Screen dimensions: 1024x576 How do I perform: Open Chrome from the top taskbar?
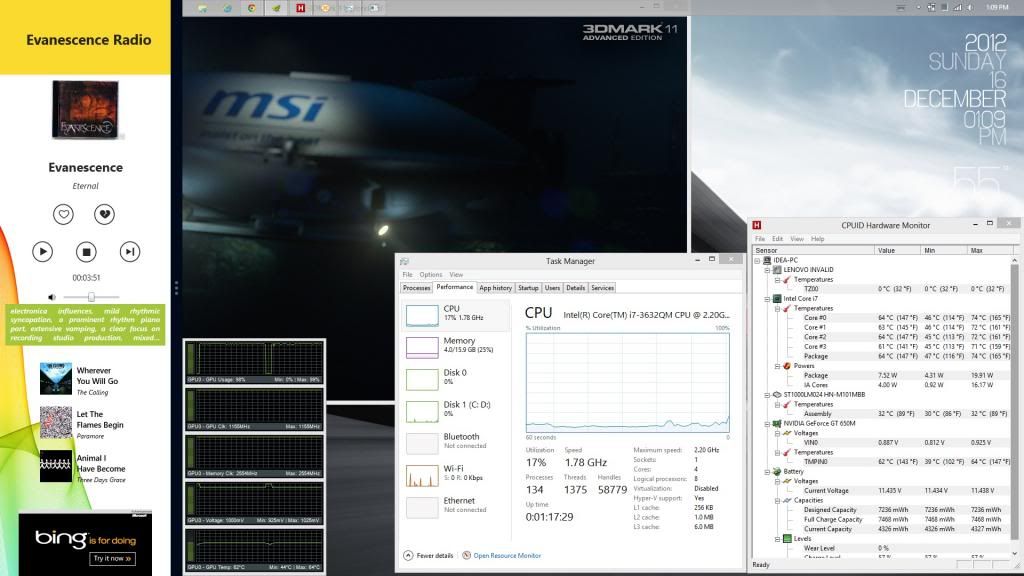coord(251,8)
